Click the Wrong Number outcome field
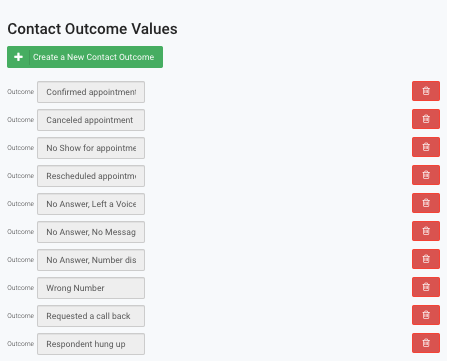This screenshot has width=453, height=361. 91,288
